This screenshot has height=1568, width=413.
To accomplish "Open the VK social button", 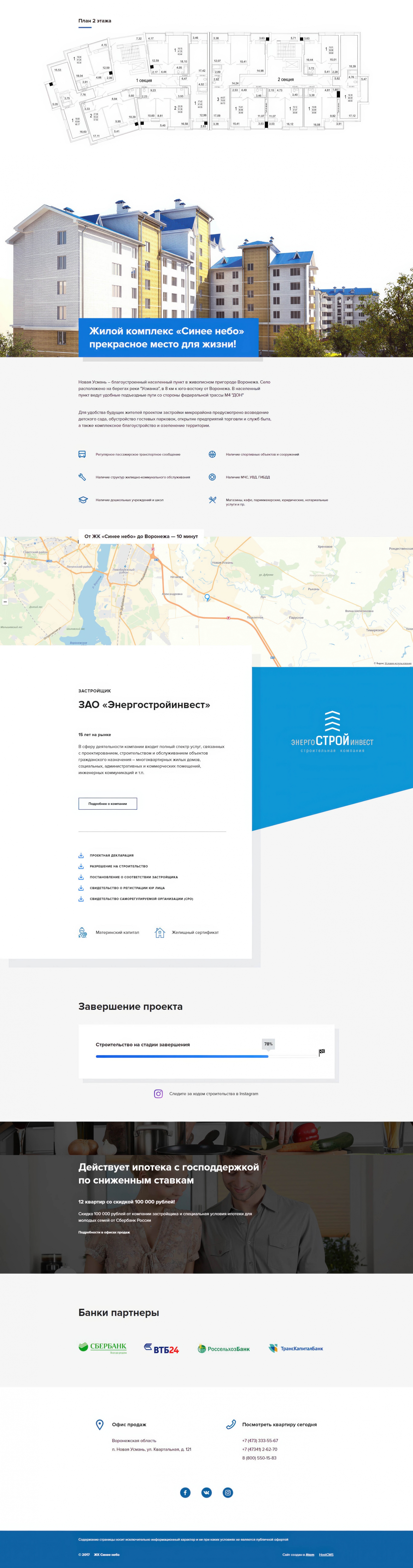I will coord(207,1492).
